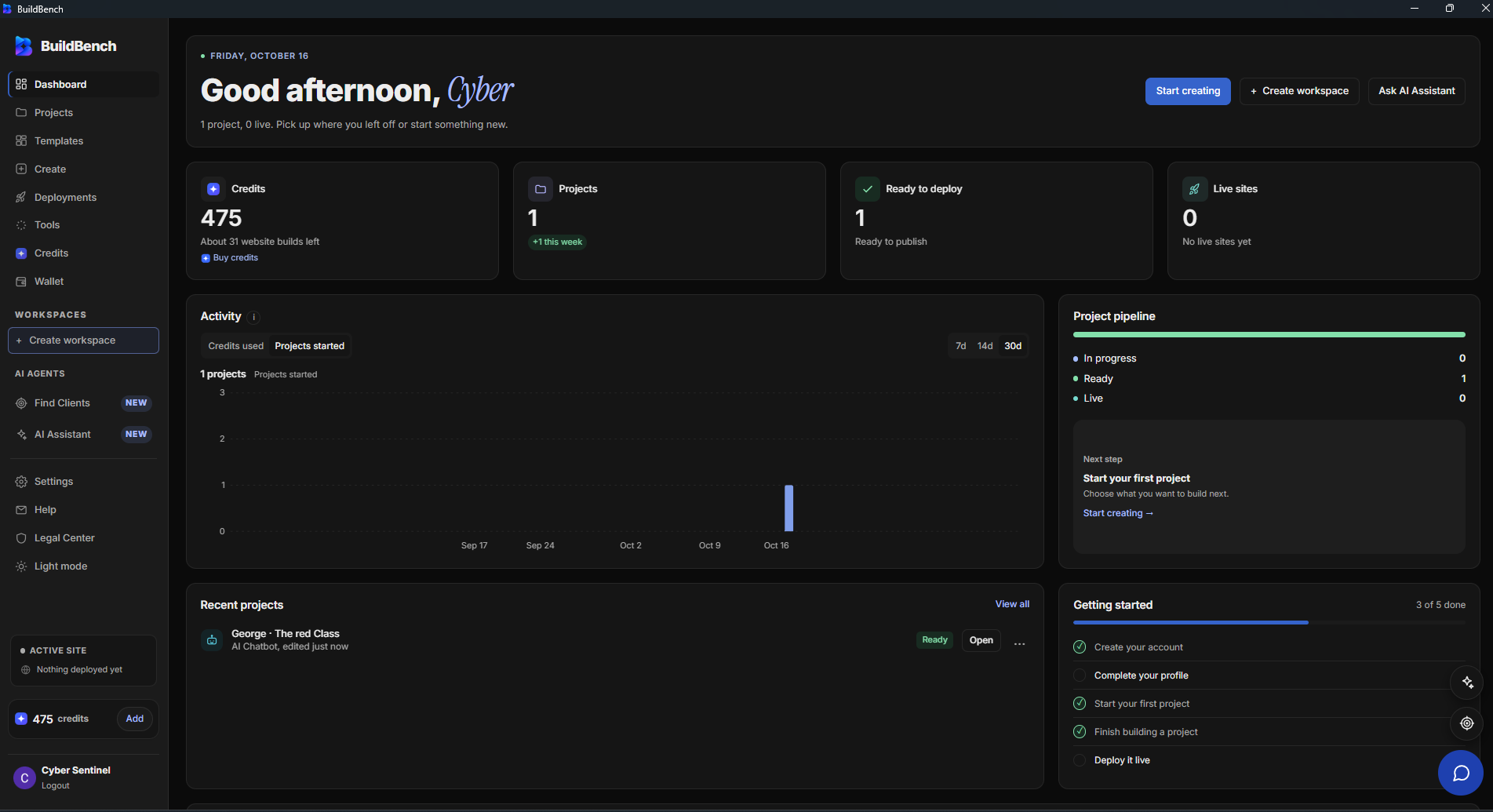Open the activity info icon

(253, 317)
